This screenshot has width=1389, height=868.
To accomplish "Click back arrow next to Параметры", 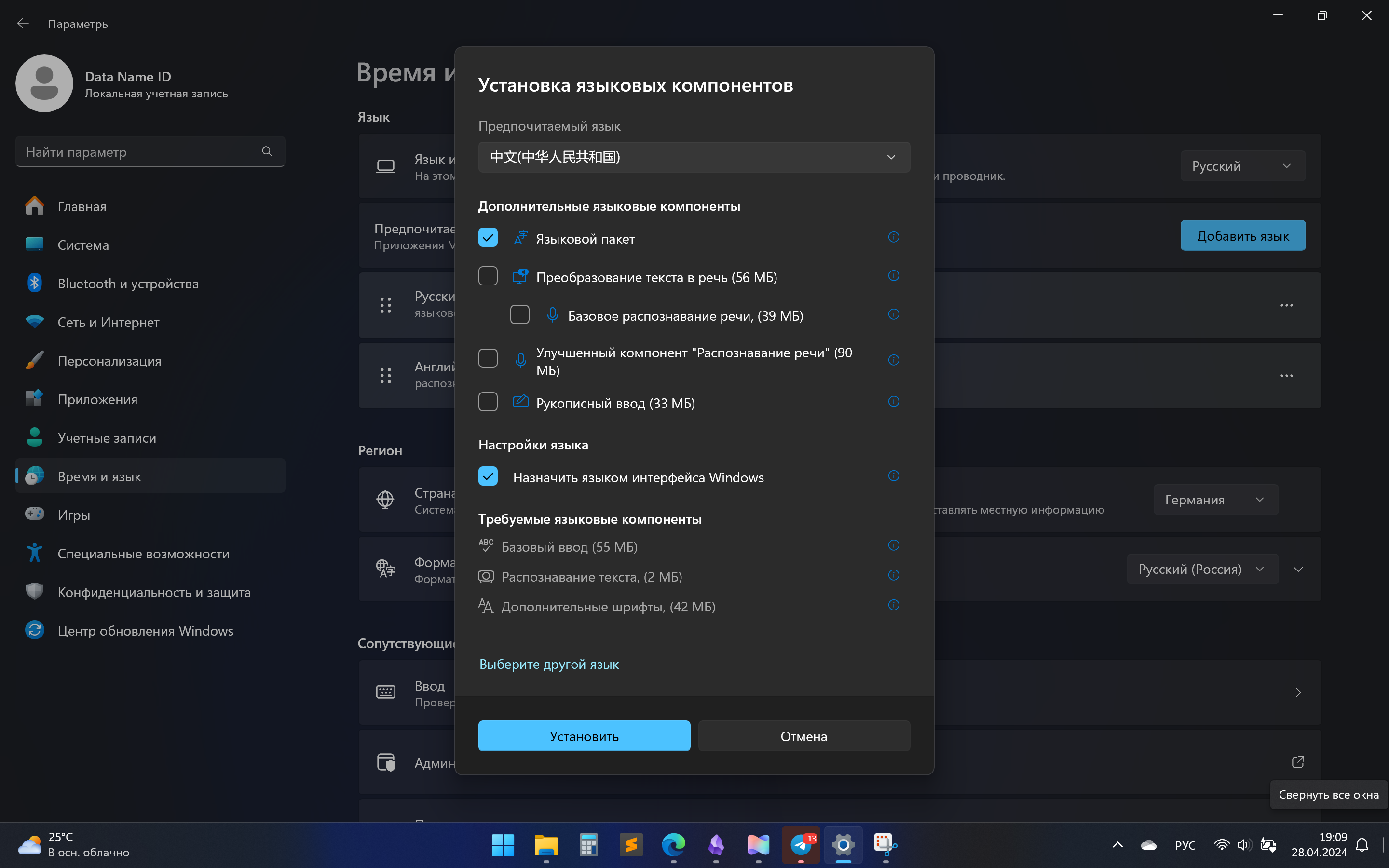I will point(23,24).
